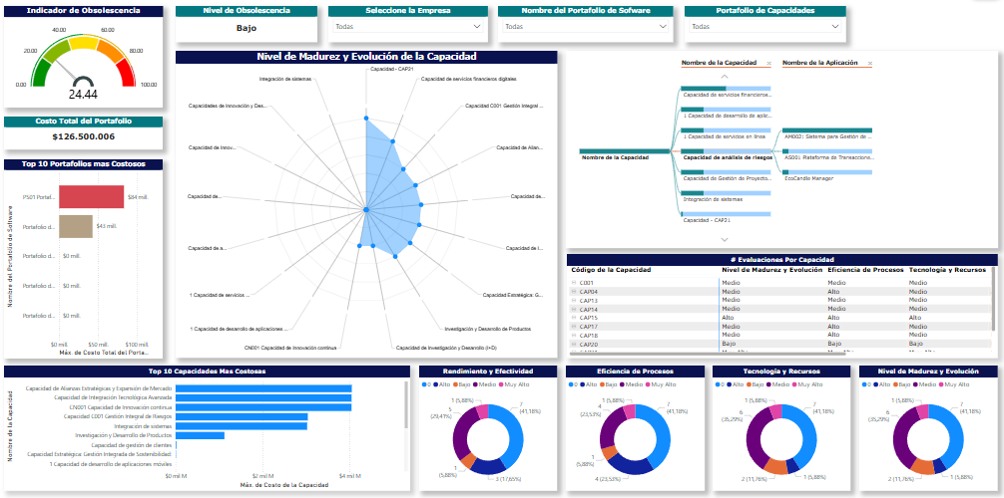This screenshot has height=498, width=1004.
Task: Select Capacidad de análisis de riesgos node
Action: 725,157
